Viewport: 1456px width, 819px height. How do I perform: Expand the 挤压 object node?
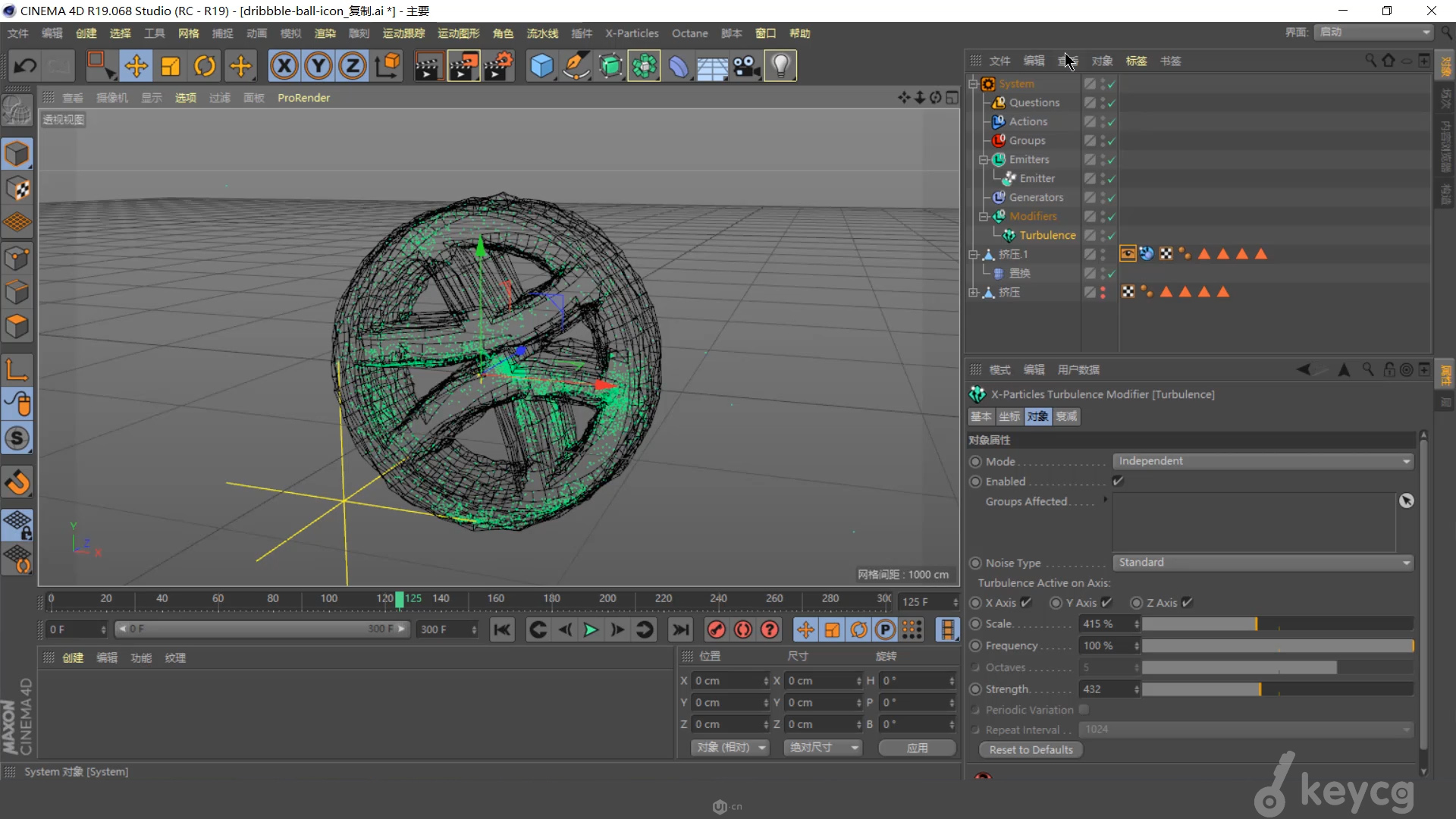click(974, 292)
